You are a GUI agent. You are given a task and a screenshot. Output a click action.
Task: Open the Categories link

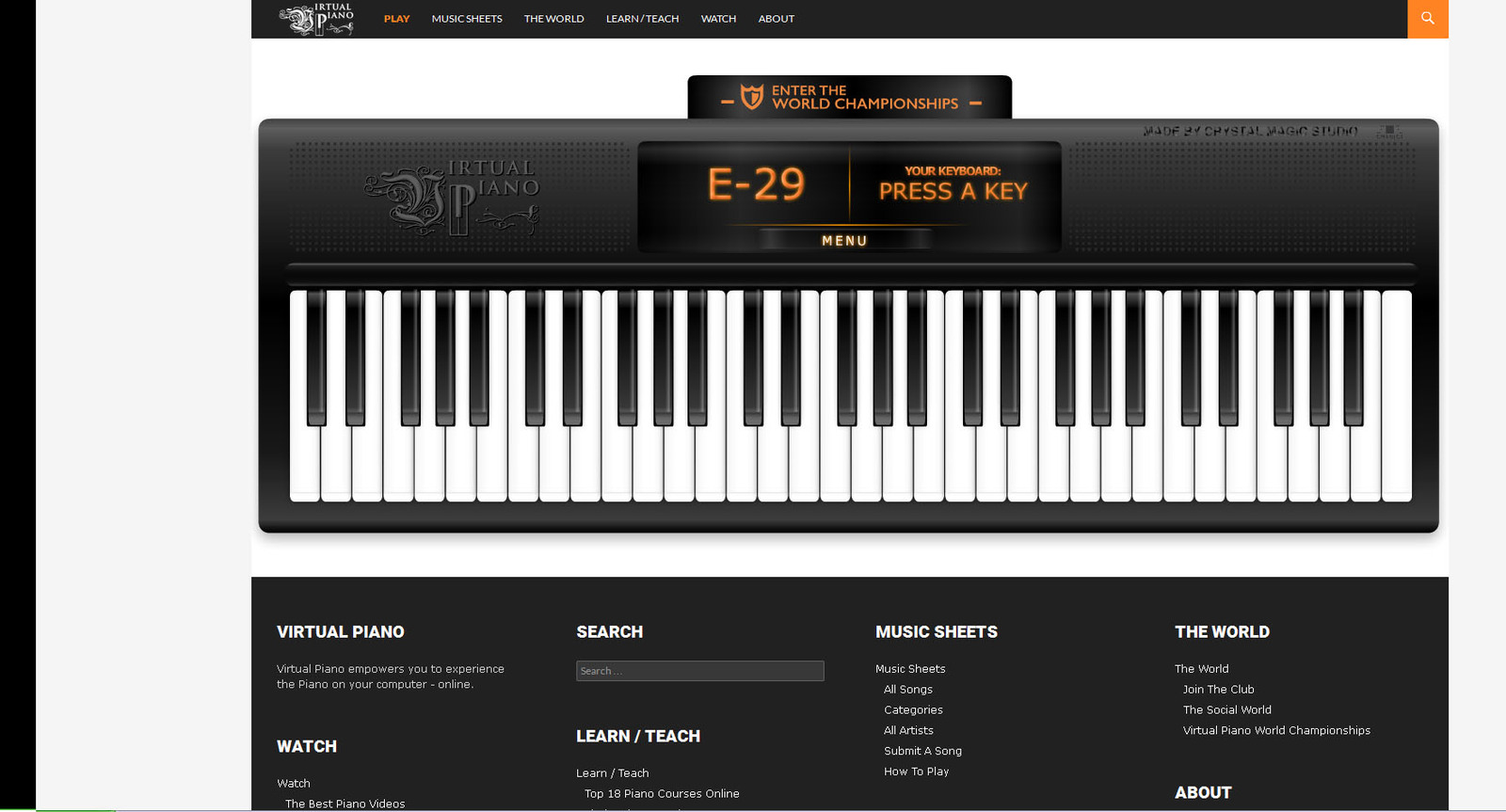pos(913,710)
